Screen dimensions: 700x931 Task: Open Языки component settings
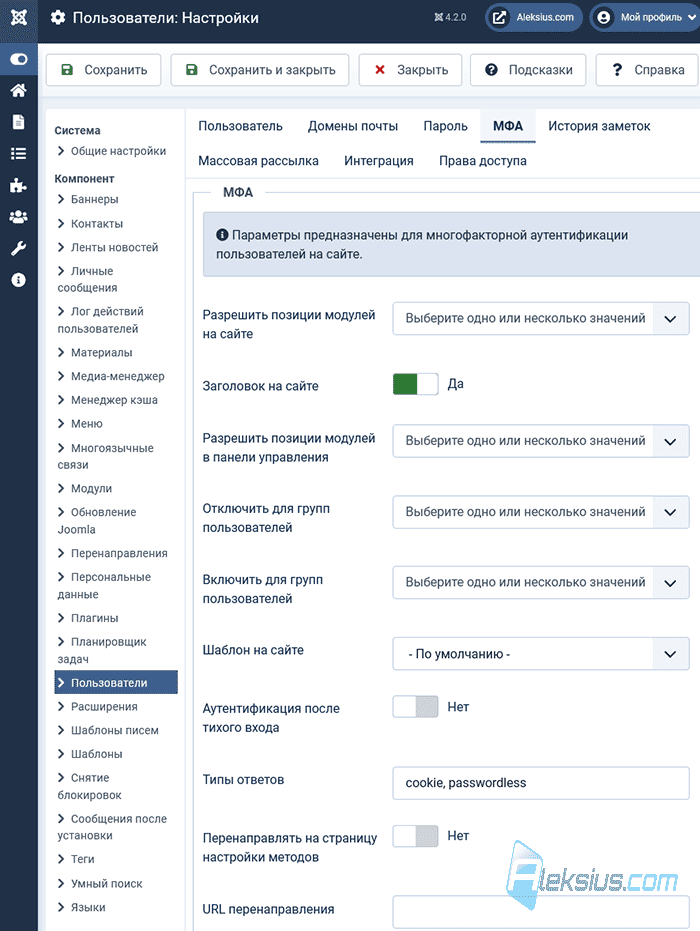tap(81, 907)
